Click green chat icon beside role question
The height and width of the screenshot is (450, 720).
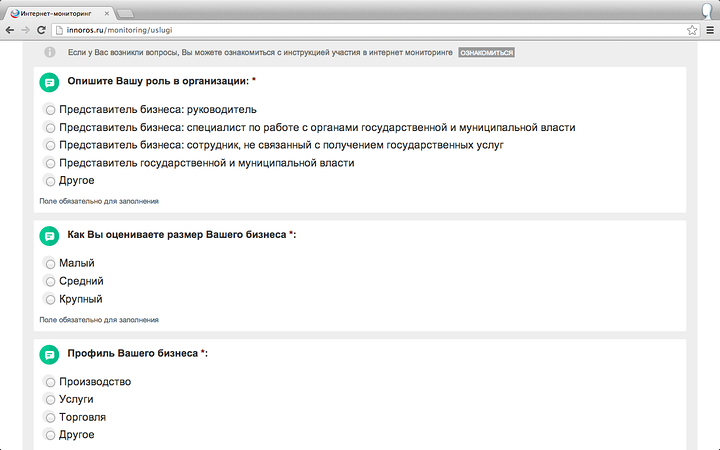(49, 83)
